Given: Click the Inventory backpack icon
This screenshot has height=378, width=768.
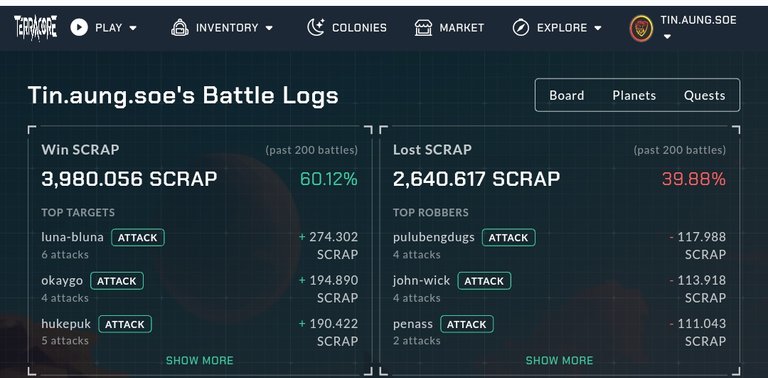Looking at the screenshot, I should (180, 27).
